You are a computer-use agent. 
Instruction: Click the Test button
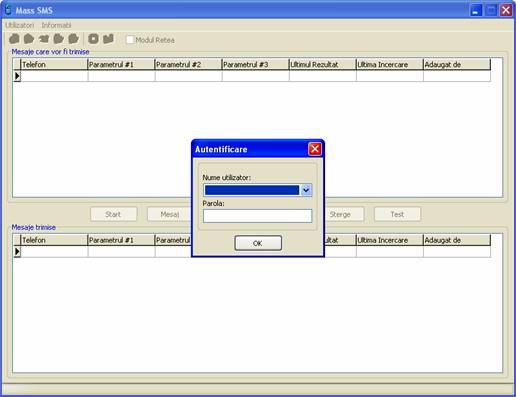tap(397, 214)
